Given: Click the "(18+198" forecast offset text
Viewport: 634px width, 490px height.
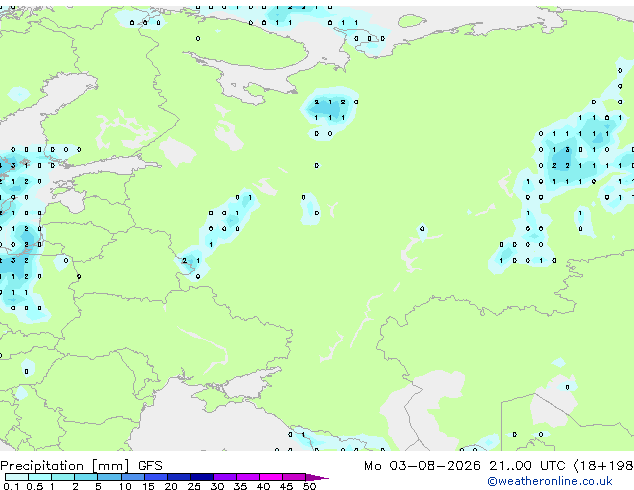Looking at the screenshot, I should point(603,466).
